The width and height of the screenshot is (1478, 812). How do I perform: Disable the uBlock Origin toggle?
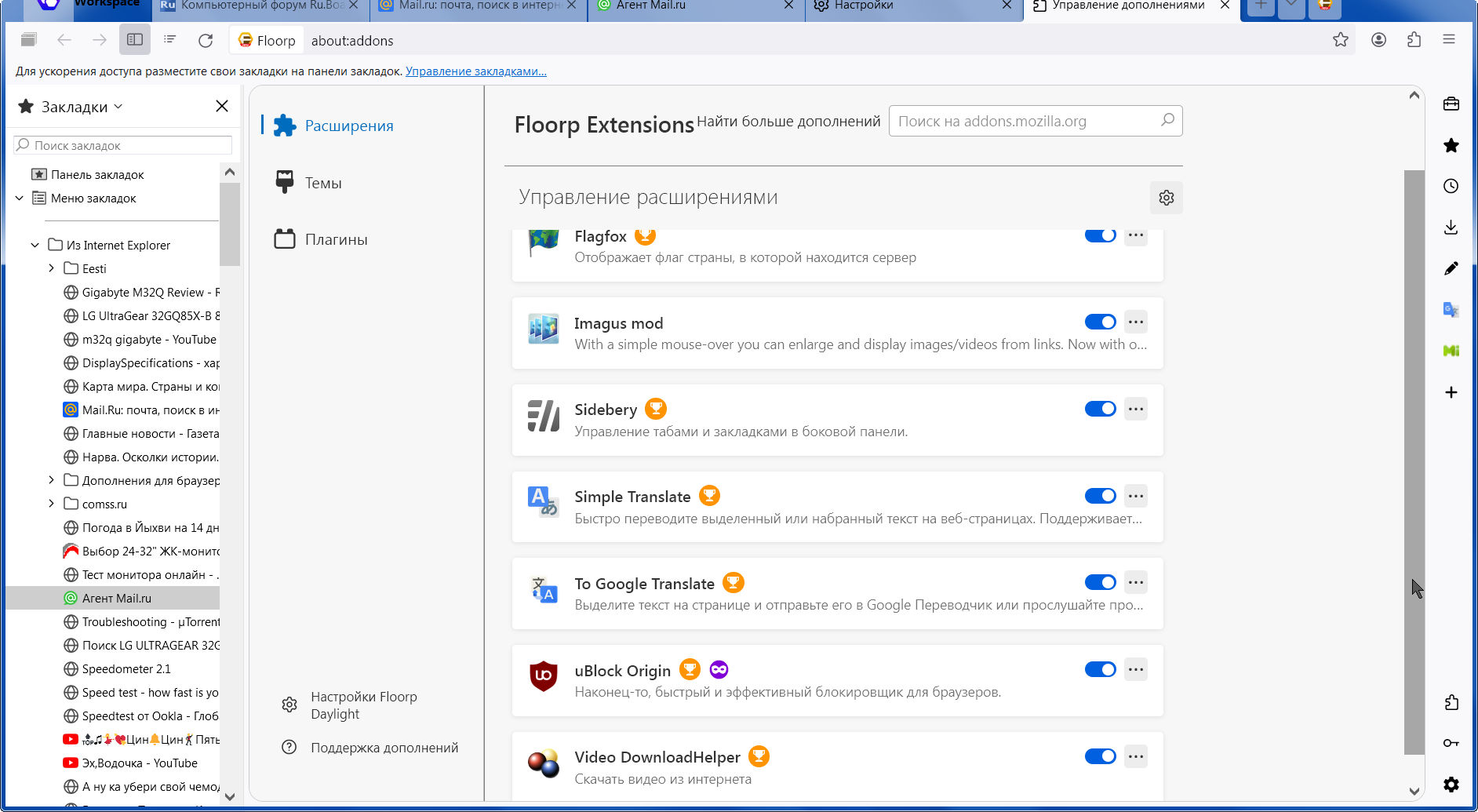[1101, 669]
